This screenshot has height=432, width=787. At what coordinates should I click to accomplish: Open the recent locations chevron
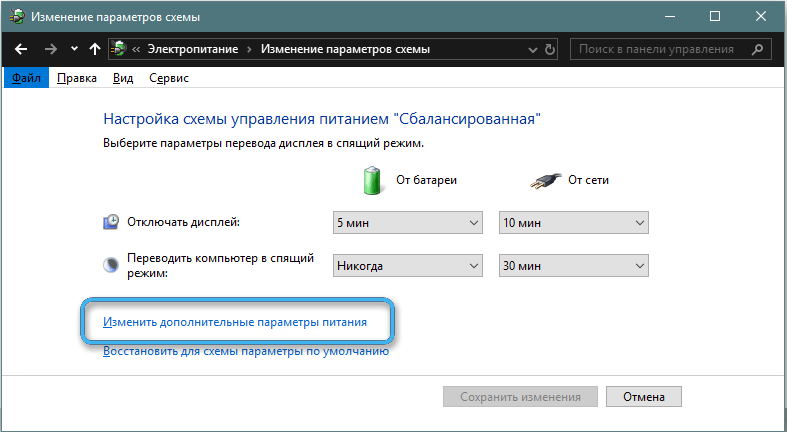tap(73, 49)
